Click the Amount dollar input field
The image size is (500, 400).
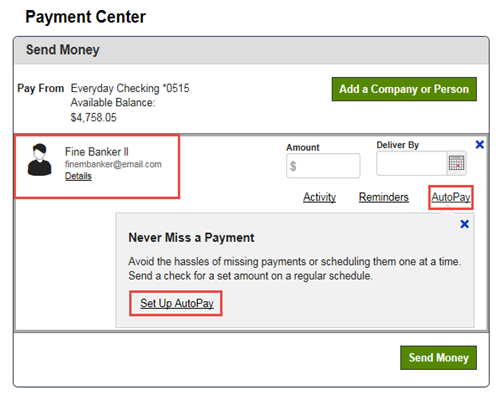point(323,166)
